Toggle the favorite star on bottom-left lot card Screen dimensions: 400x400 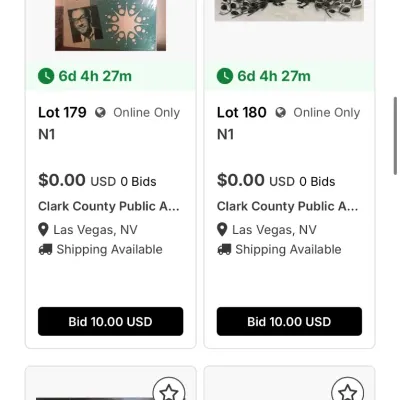pos(169,391)
